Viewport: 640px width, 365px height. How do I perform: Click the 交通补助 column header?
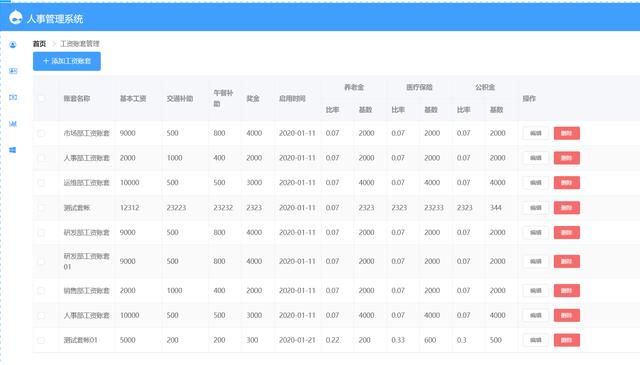click(x=180, y=98)
